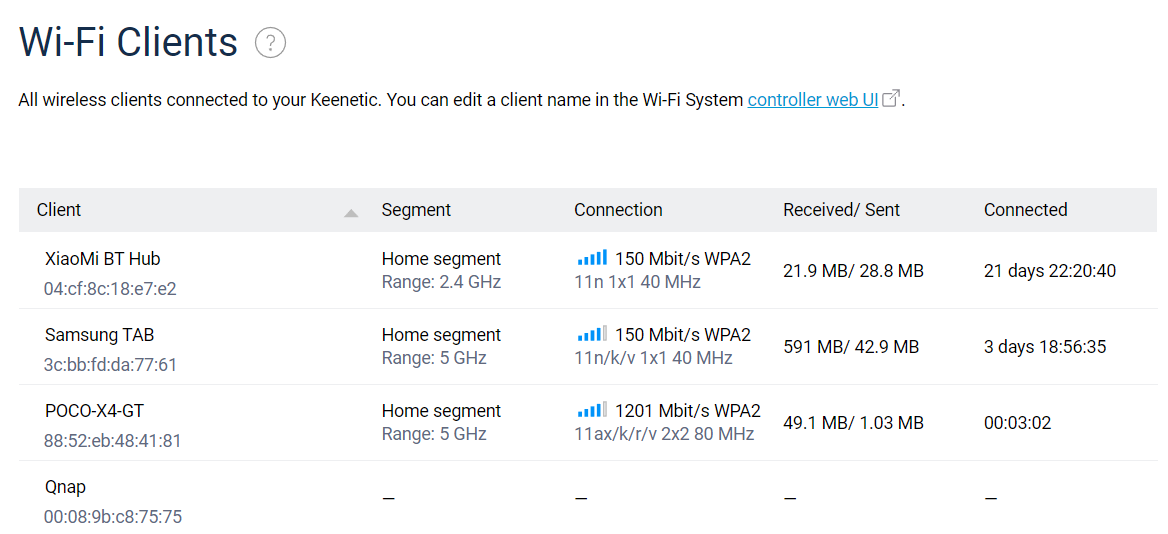Select the Samsung TAB client name
Viewport: 1168px width, 534px height.
pos(99,335)
